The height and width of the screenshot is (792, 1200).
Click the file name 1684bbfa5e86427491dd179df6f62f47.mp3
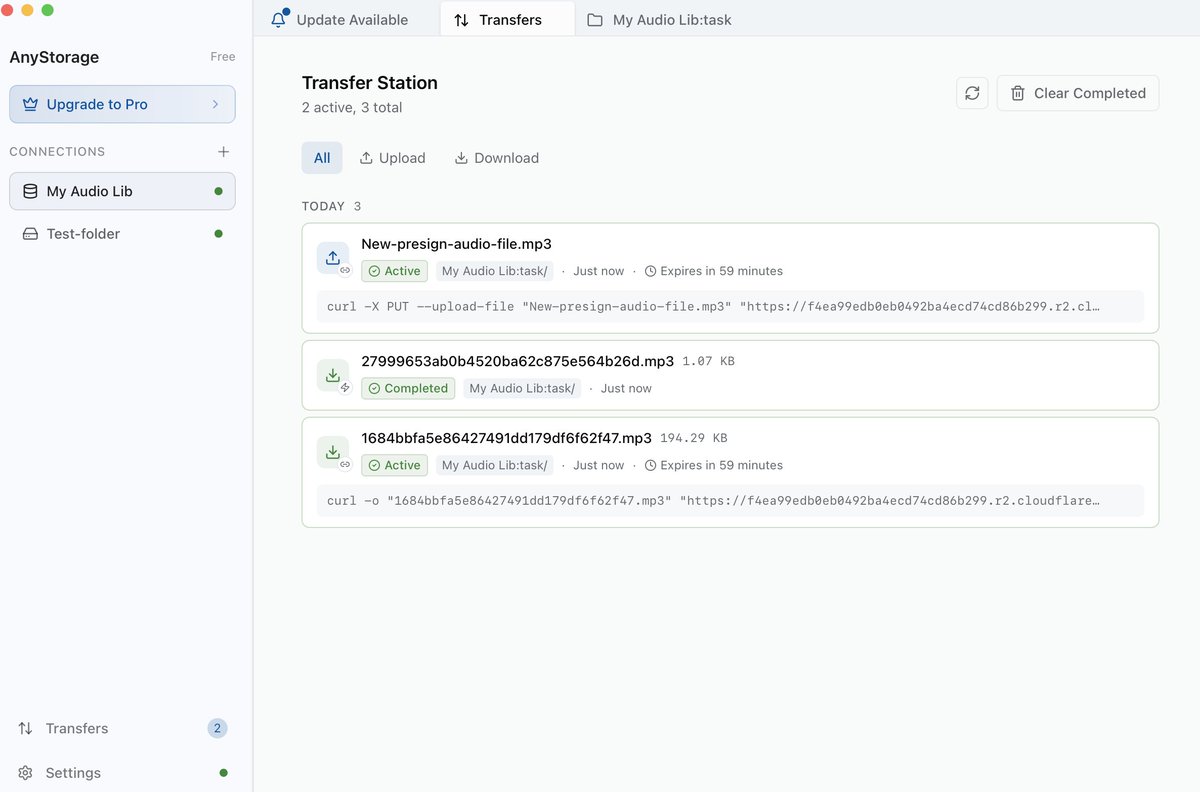click(x=506, y=438)
